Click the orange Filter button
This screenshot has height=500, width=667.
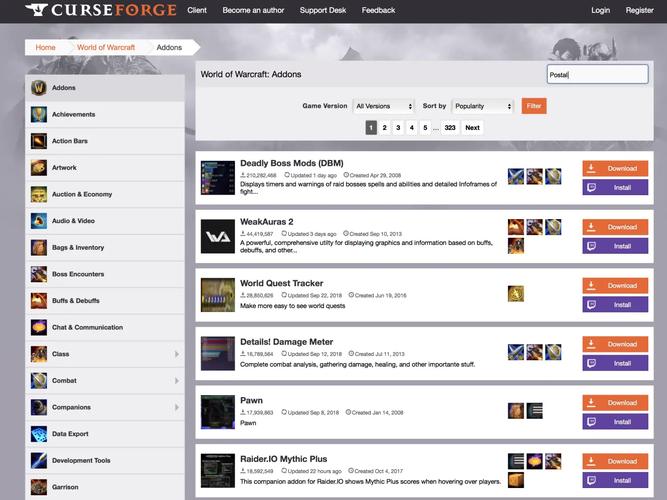pyautogui.click(x=534, y=106)
